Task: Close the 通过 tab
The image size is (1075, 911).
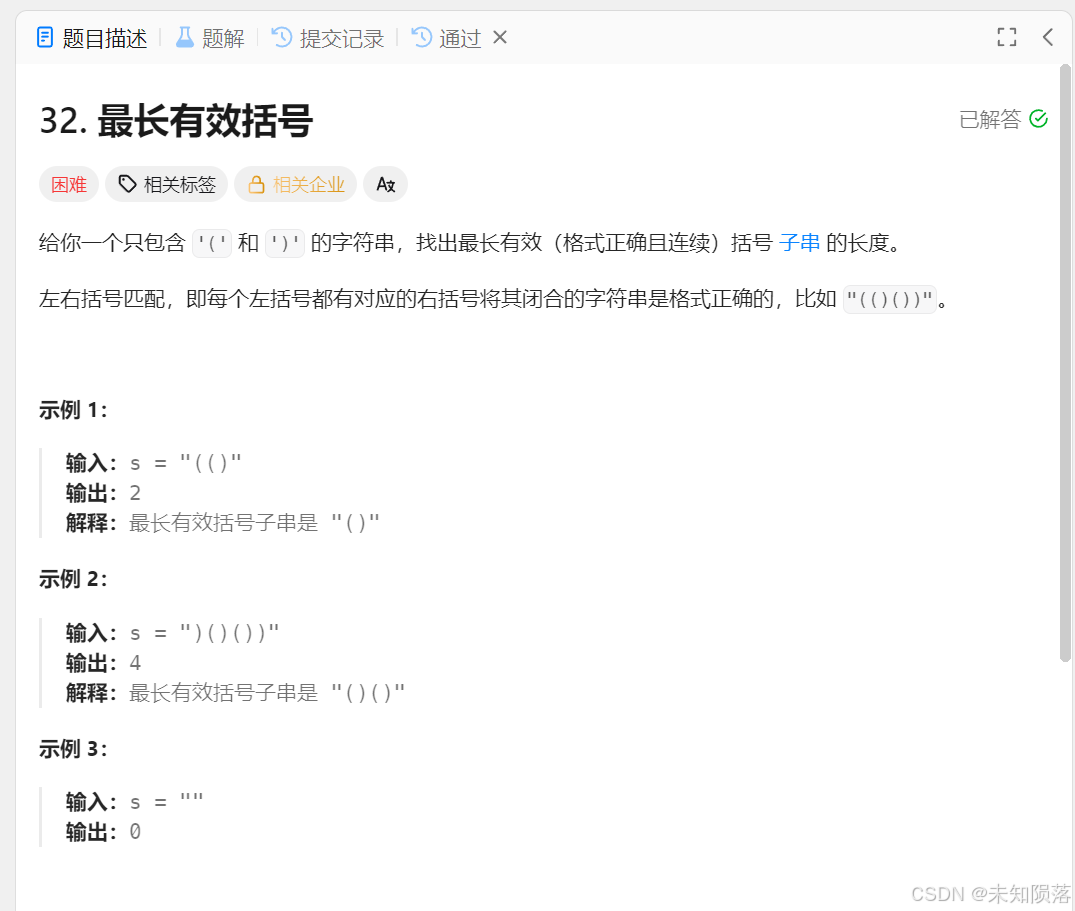Action: pos(500,38)
